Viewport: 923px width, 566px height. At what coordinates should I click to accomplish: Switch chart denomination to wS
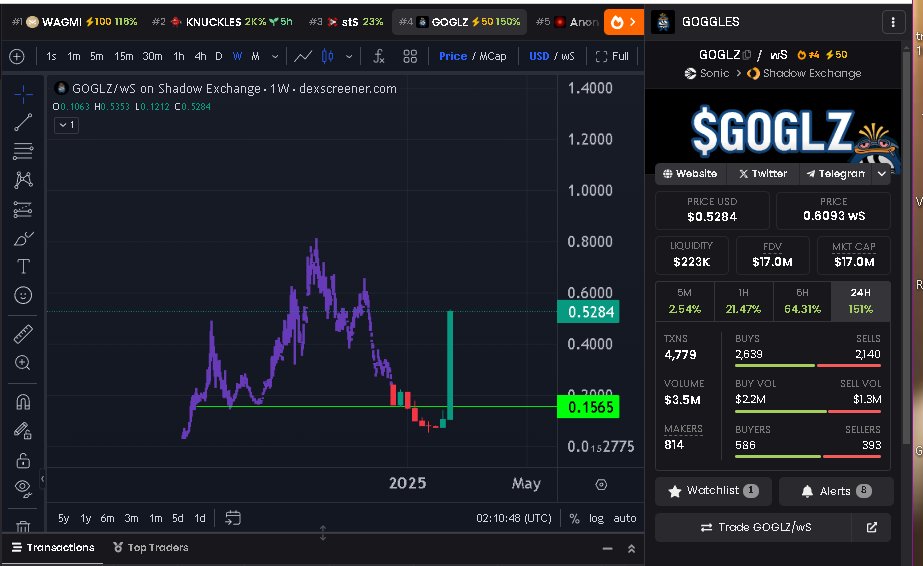pos(567,56)
